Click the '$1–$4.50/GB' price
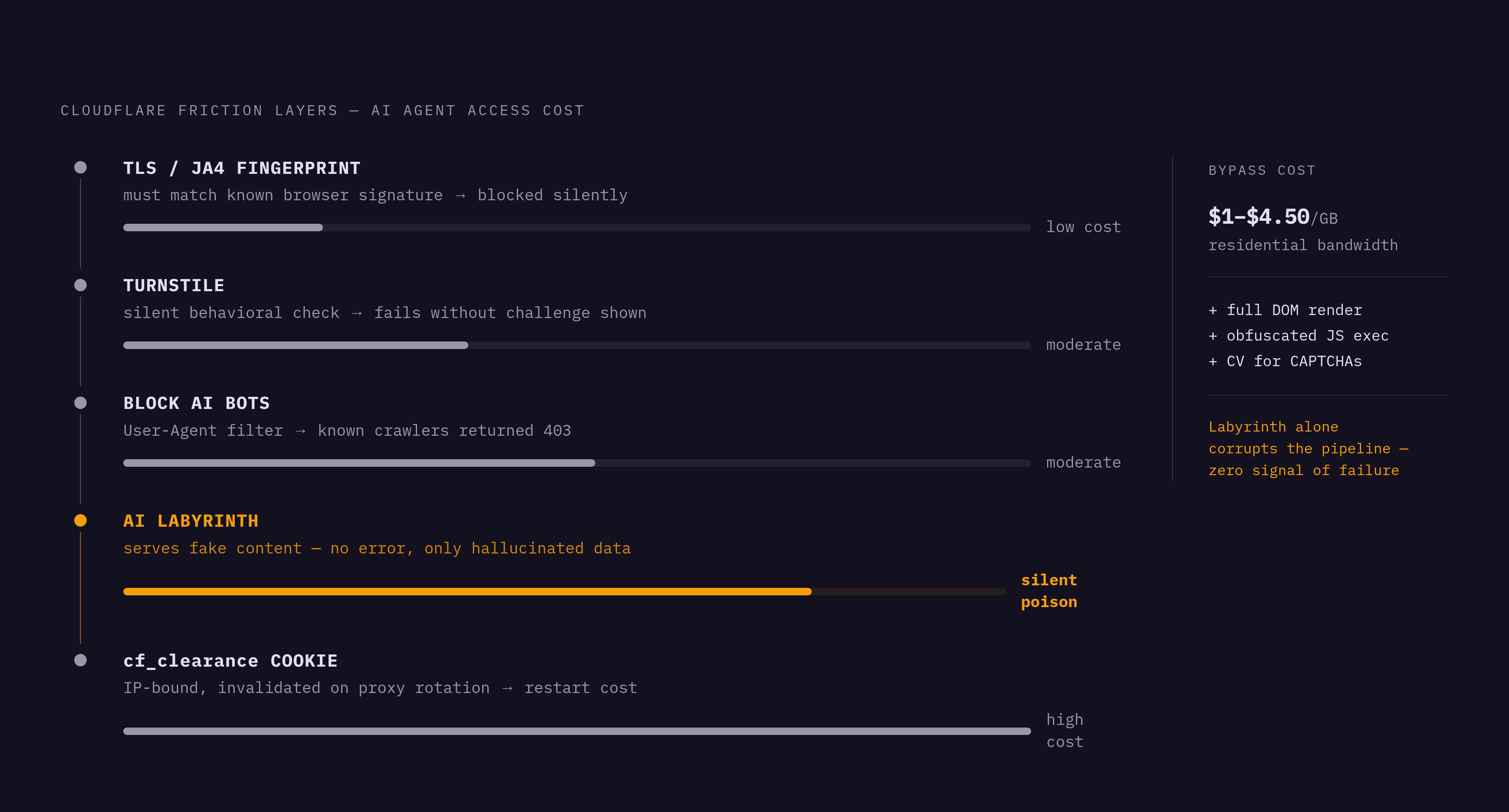This screenshot has width=1509, height=812. [x=1273, y=217]
